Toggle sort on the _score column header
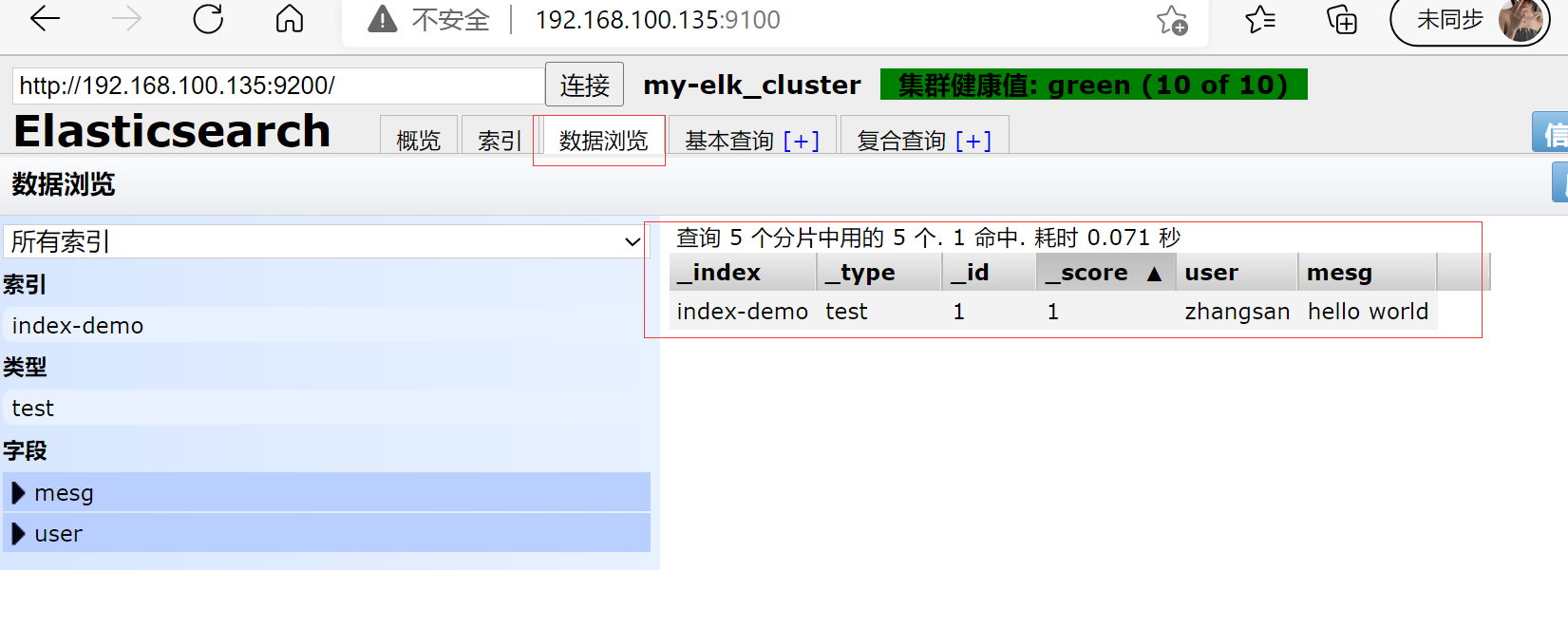 (1105, 273)
